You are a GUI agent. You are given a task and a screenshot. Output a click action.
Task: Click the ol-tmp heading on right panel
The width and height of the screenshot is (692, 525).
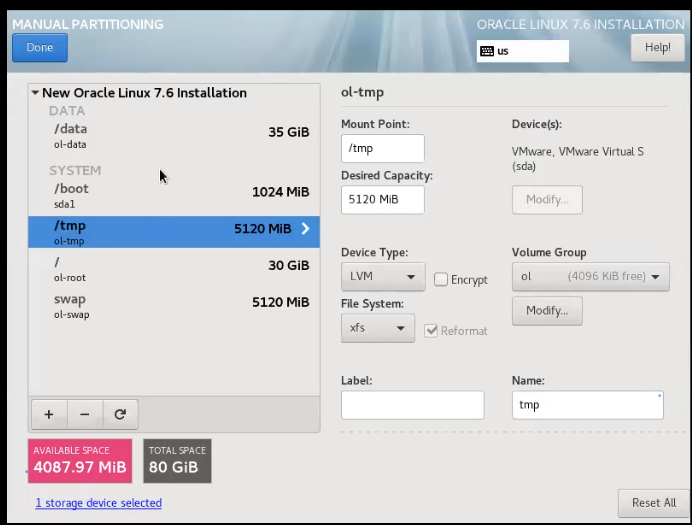pos(362,93)
